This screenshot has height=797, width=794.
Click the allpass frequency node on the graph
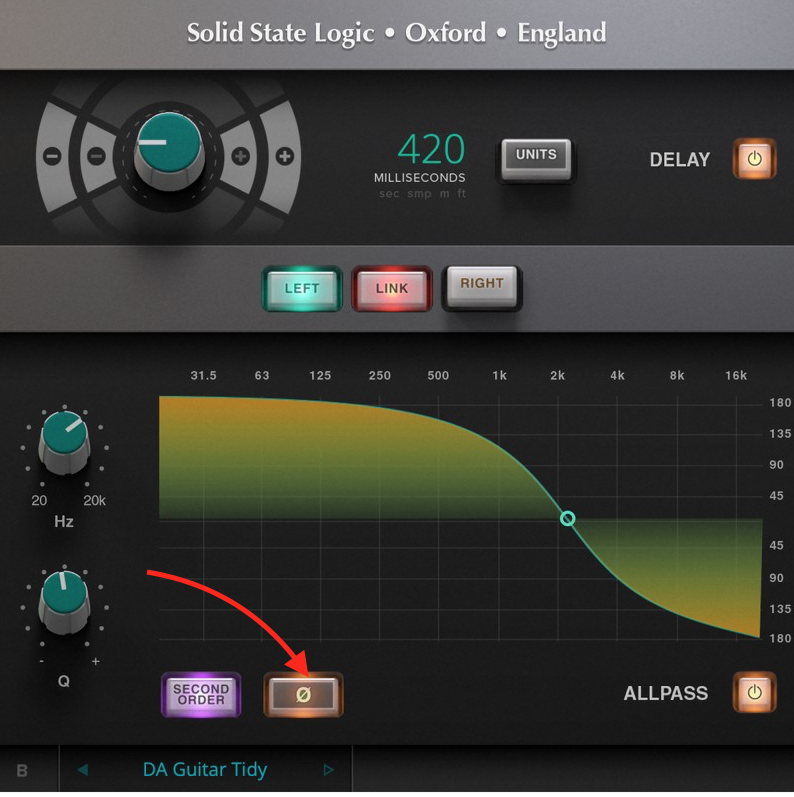pos(568,518)
